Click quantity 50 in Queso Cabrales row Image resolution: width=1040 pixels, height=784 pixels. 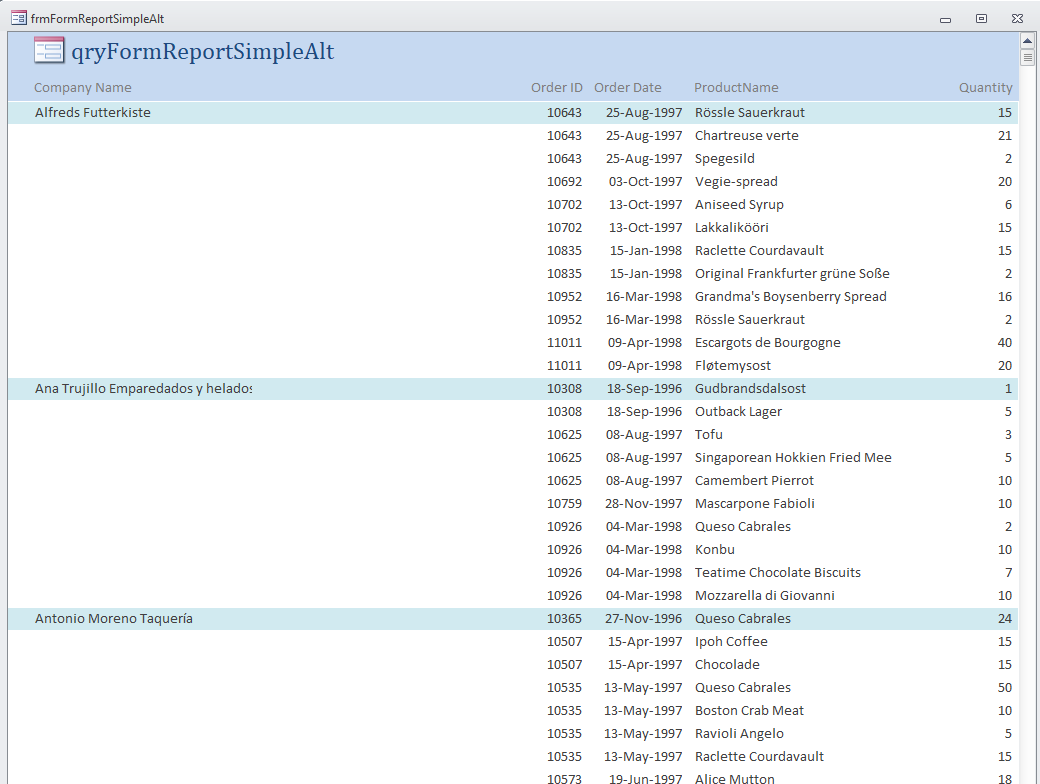click(1004, 688)
